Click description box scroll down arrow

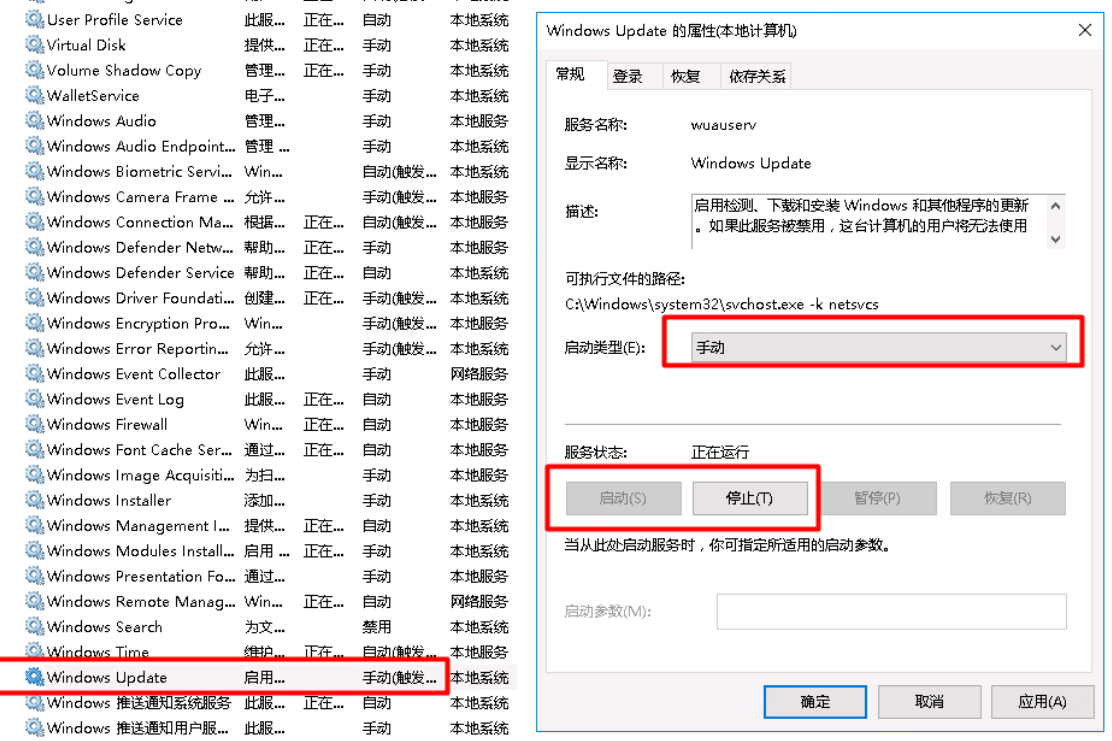click(1055, 239)
